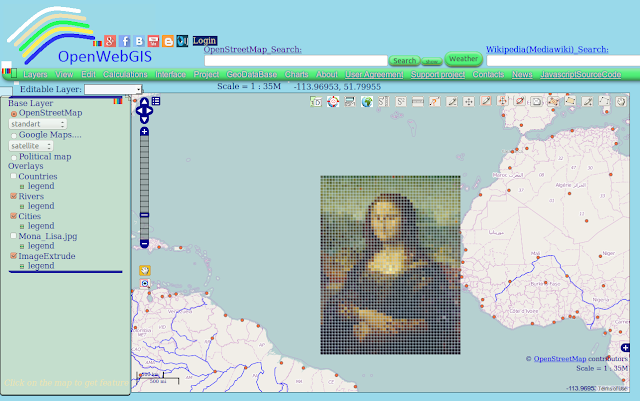The image size is (640, 401).
Task: Zoom out with the slider minus button
Action: click(144, 243)
